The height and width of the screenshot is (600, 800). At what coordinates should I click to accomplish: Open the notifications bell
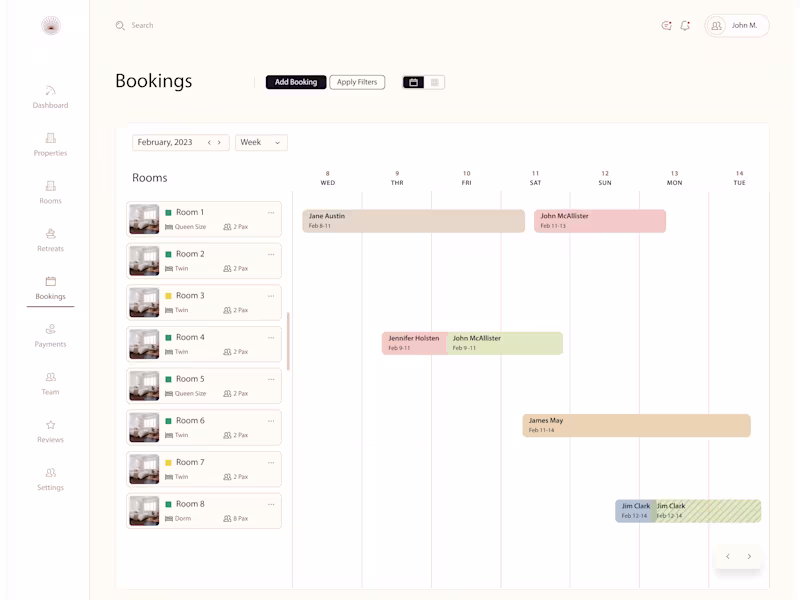pos(685,26)
